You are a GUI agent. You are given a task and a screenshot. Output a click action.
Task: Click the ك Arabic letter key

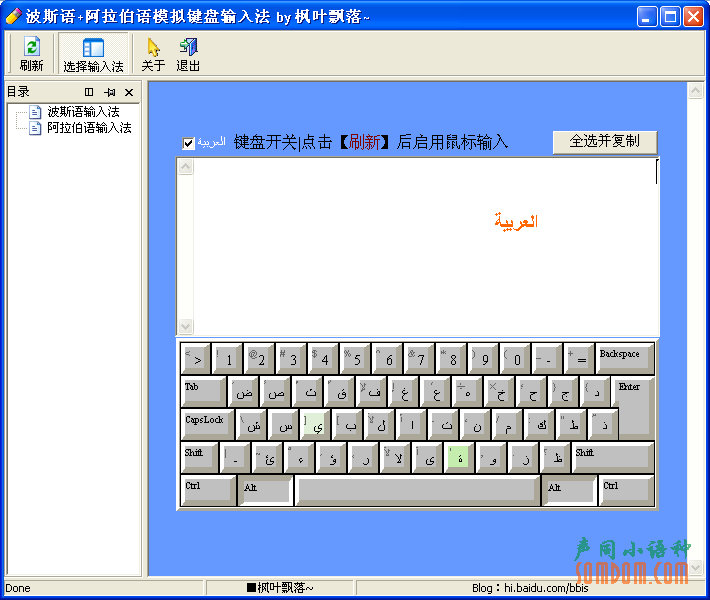click(539, 424)
